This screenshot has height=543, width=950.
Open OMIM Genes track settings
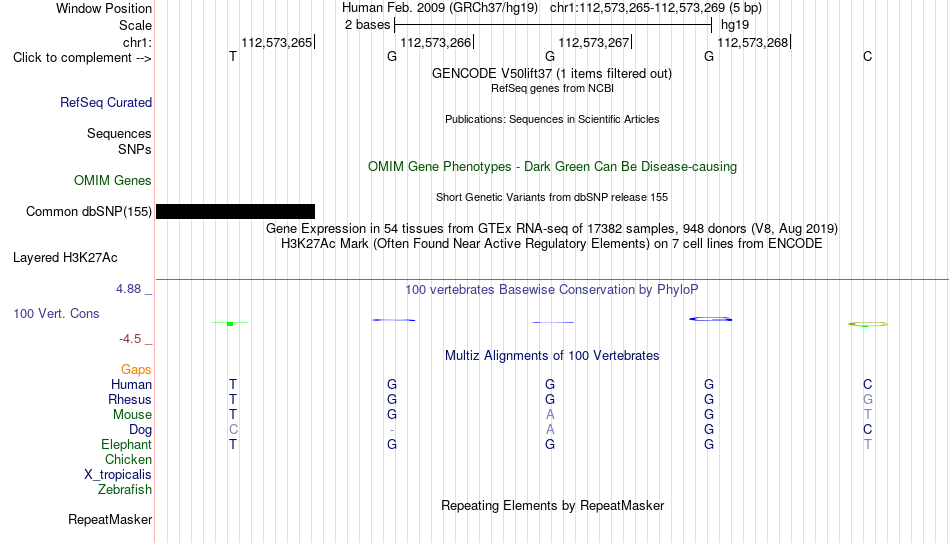coord(113,181)
